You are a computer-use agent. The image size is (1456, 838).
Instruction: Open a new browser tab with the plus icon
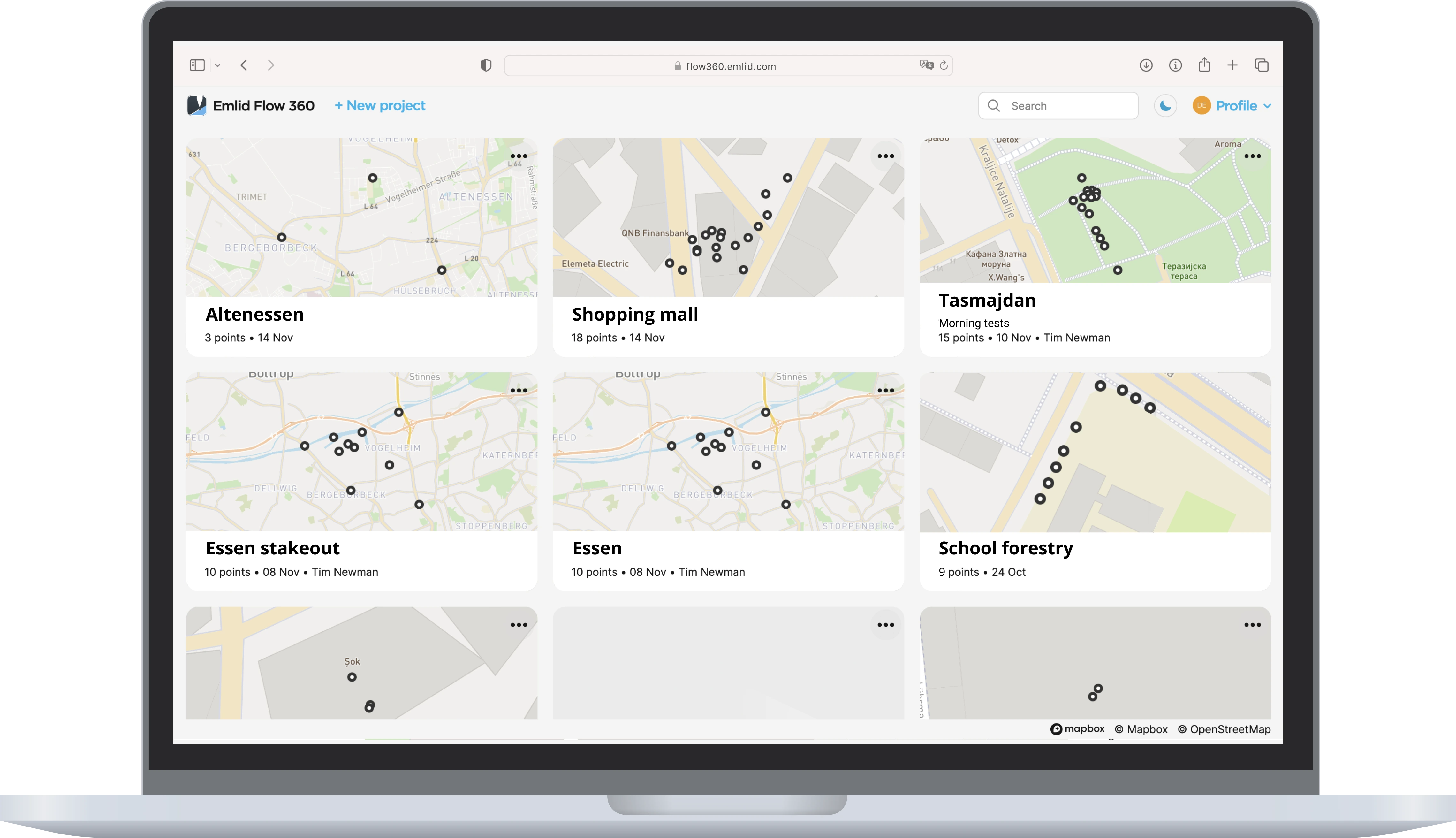[x=1233, y=65]
